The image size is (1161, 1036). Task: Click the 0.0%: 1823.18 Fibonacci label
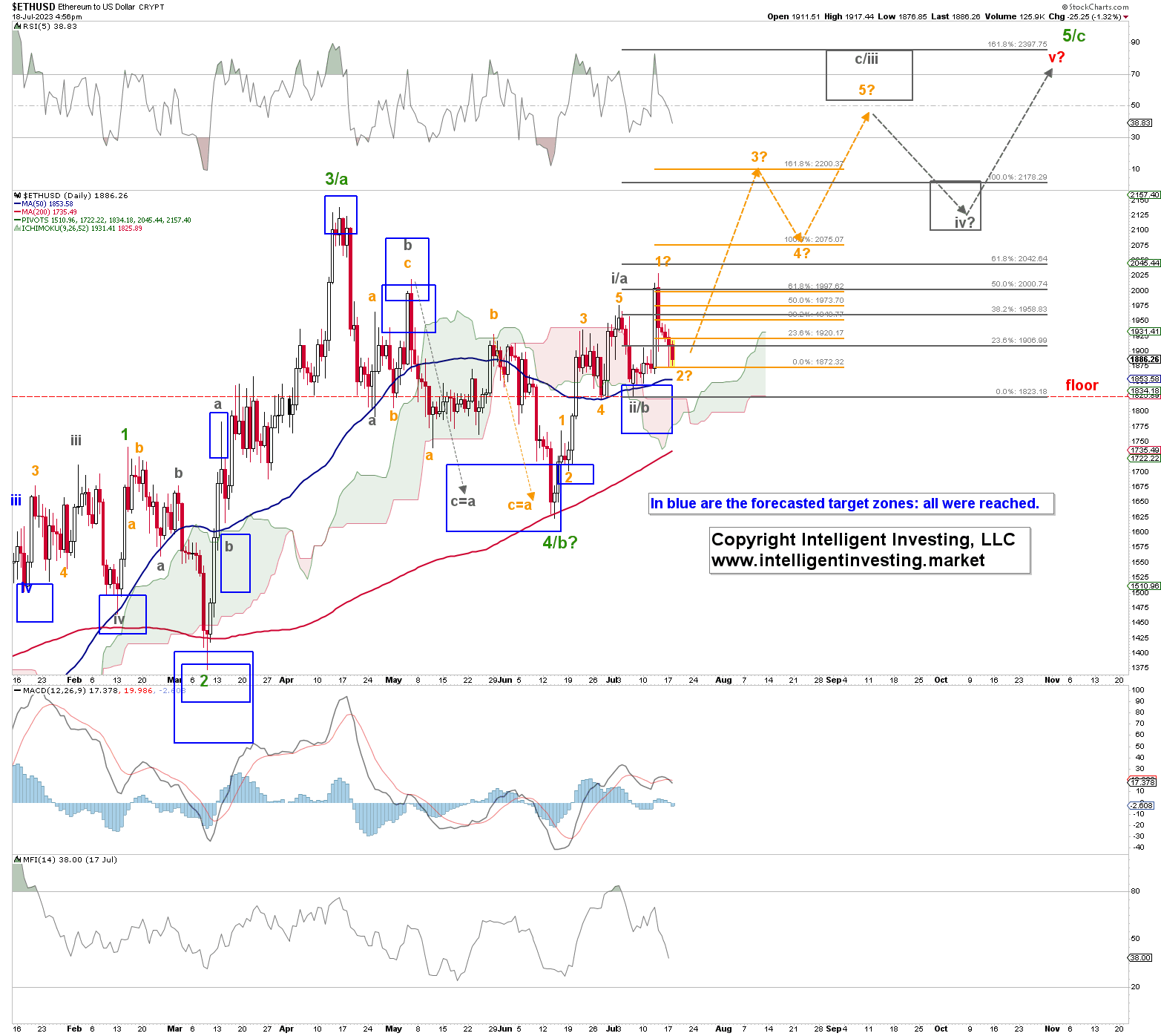tap(1022, 392)
